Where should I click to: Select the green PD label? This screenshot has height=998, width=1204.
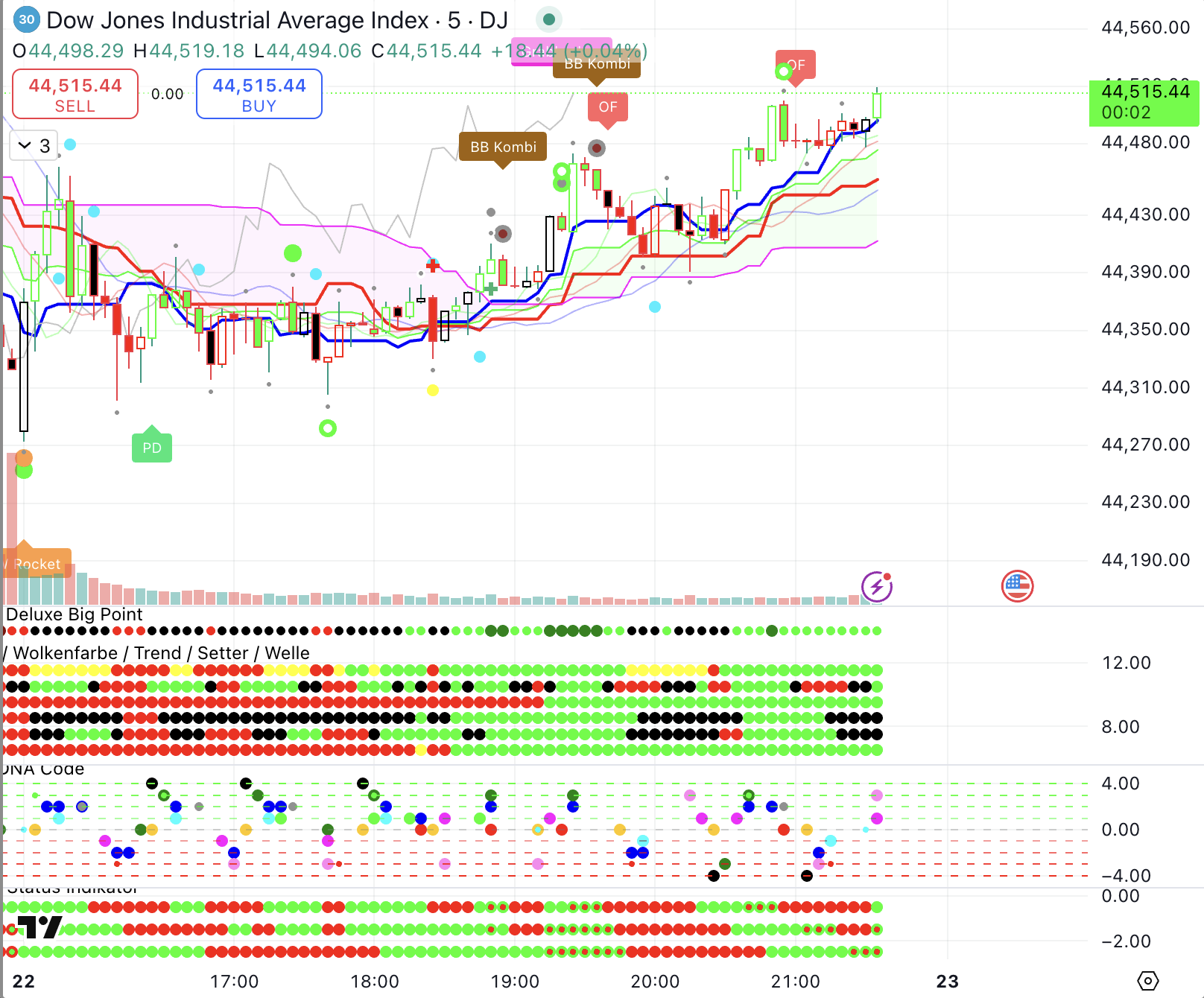[152, 448]
